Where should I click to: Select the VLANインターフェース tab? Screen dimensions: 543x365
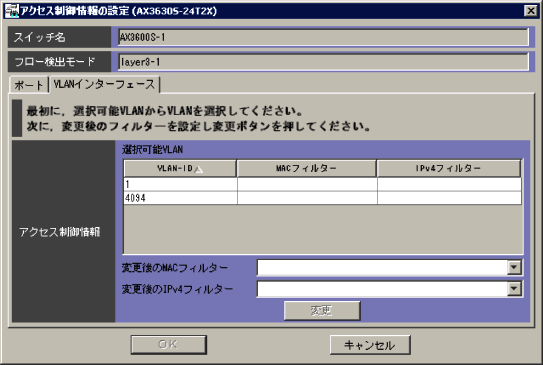(x=104, y=84)
